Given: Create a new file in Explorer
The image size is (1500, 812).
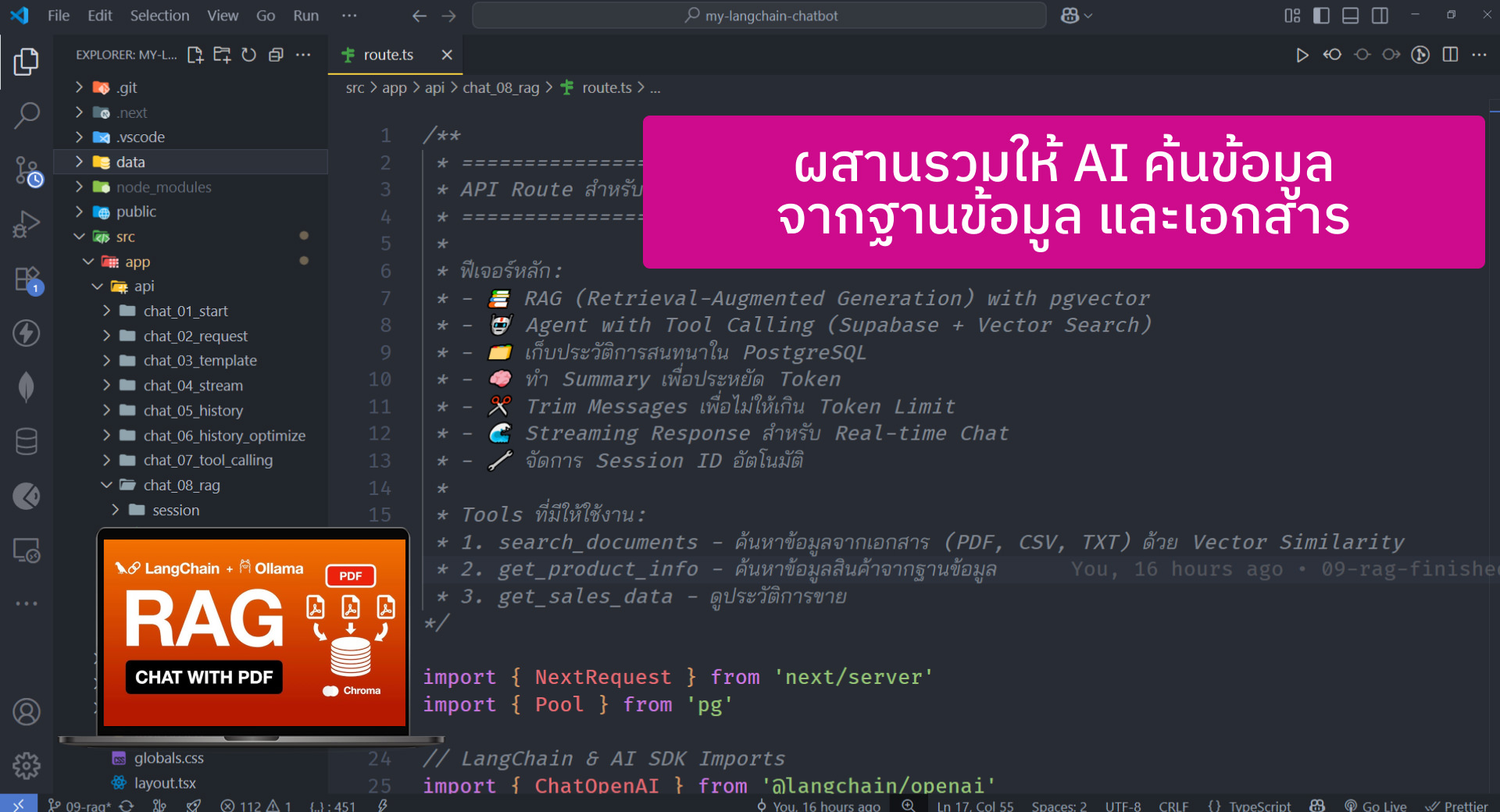Looking at the screenshot, I should 195,55.
